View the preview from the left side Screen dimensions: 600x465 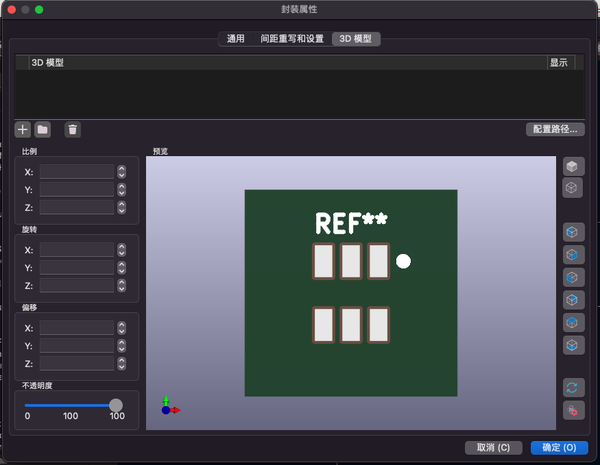coord(573,232)
